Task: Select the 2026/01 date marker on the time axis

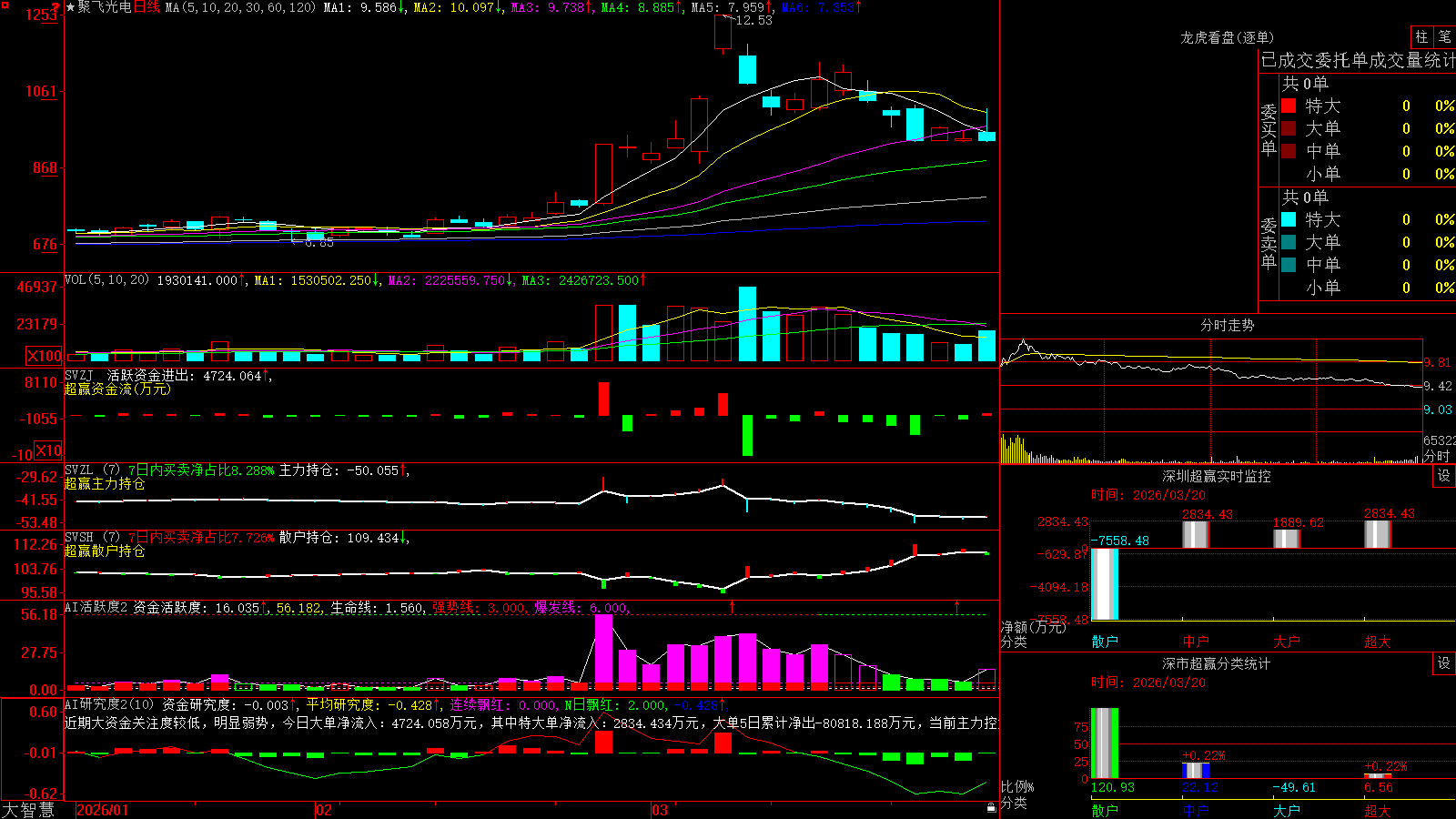Action: (x=103, y=810)
